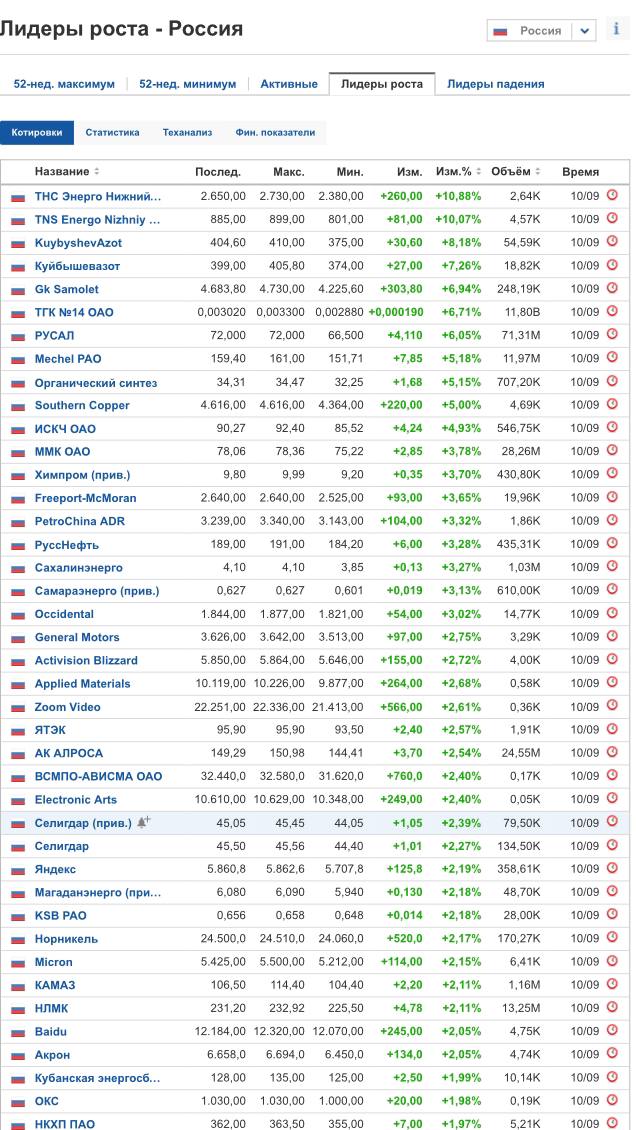
Task: Click Russian flag icon in Куйбышевазот row
Action: [x=18, y=267]
